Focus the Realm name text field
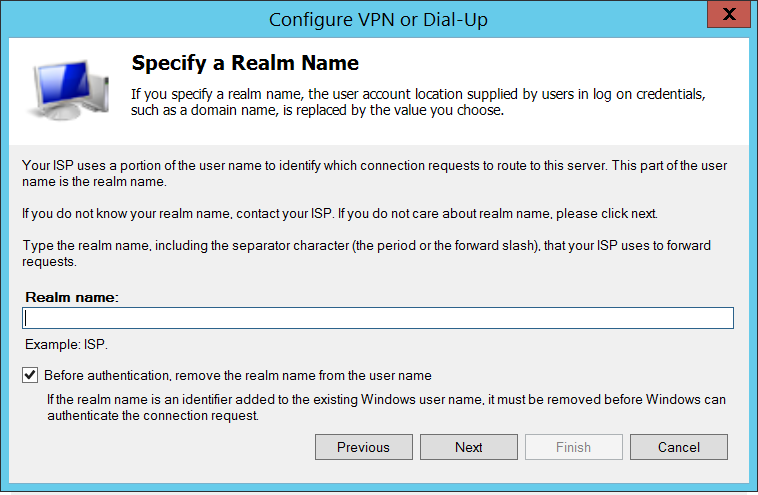The height and width of the screenshot is (495, 758). [x=378, y=318]
